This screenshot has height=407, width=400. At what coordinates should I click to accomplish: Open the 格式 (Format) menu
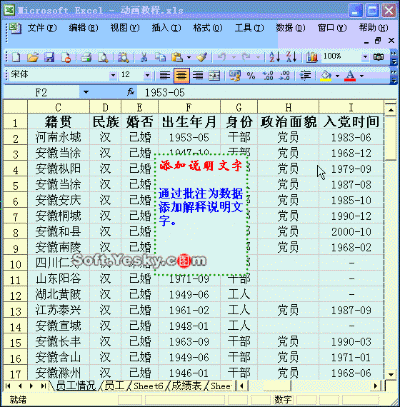click(208, 28)
